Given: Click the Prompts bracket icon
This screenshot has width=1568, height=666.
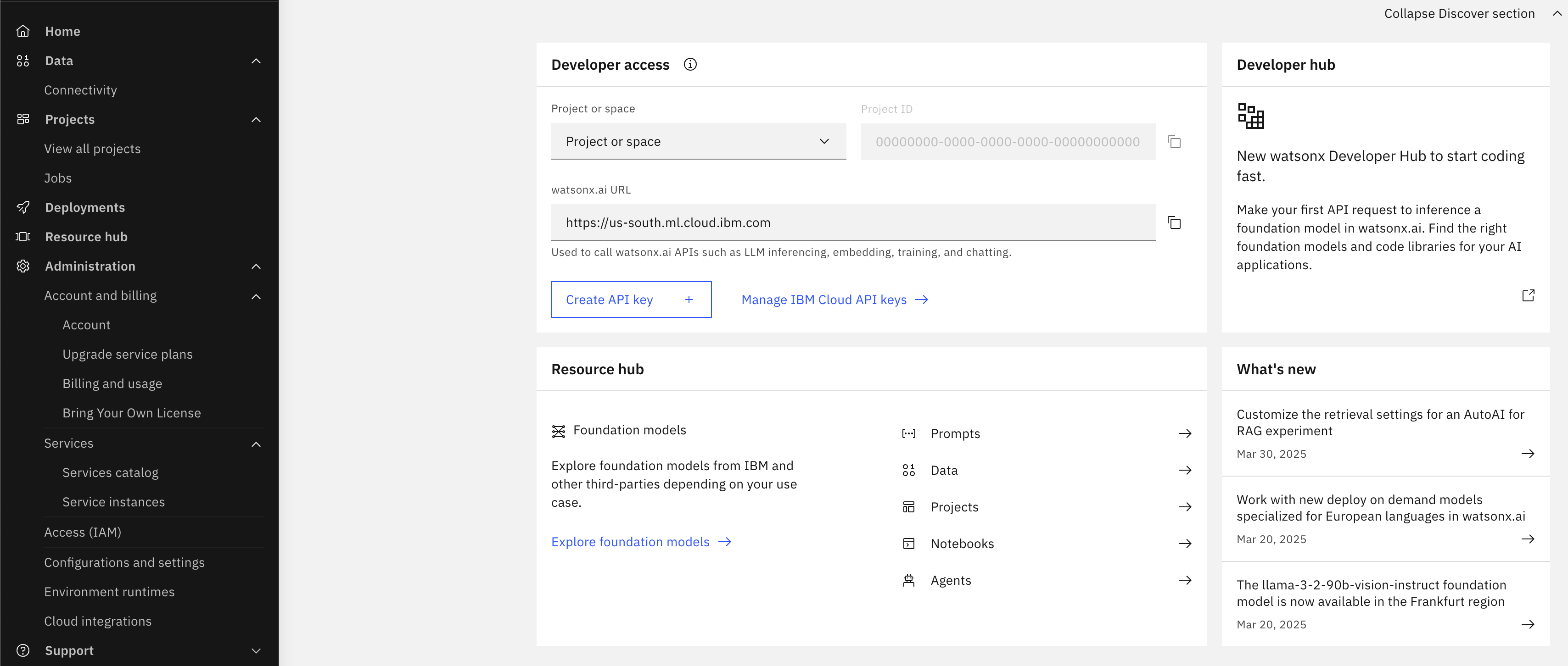Looking at the screenshot, I should tap(908, 433).
